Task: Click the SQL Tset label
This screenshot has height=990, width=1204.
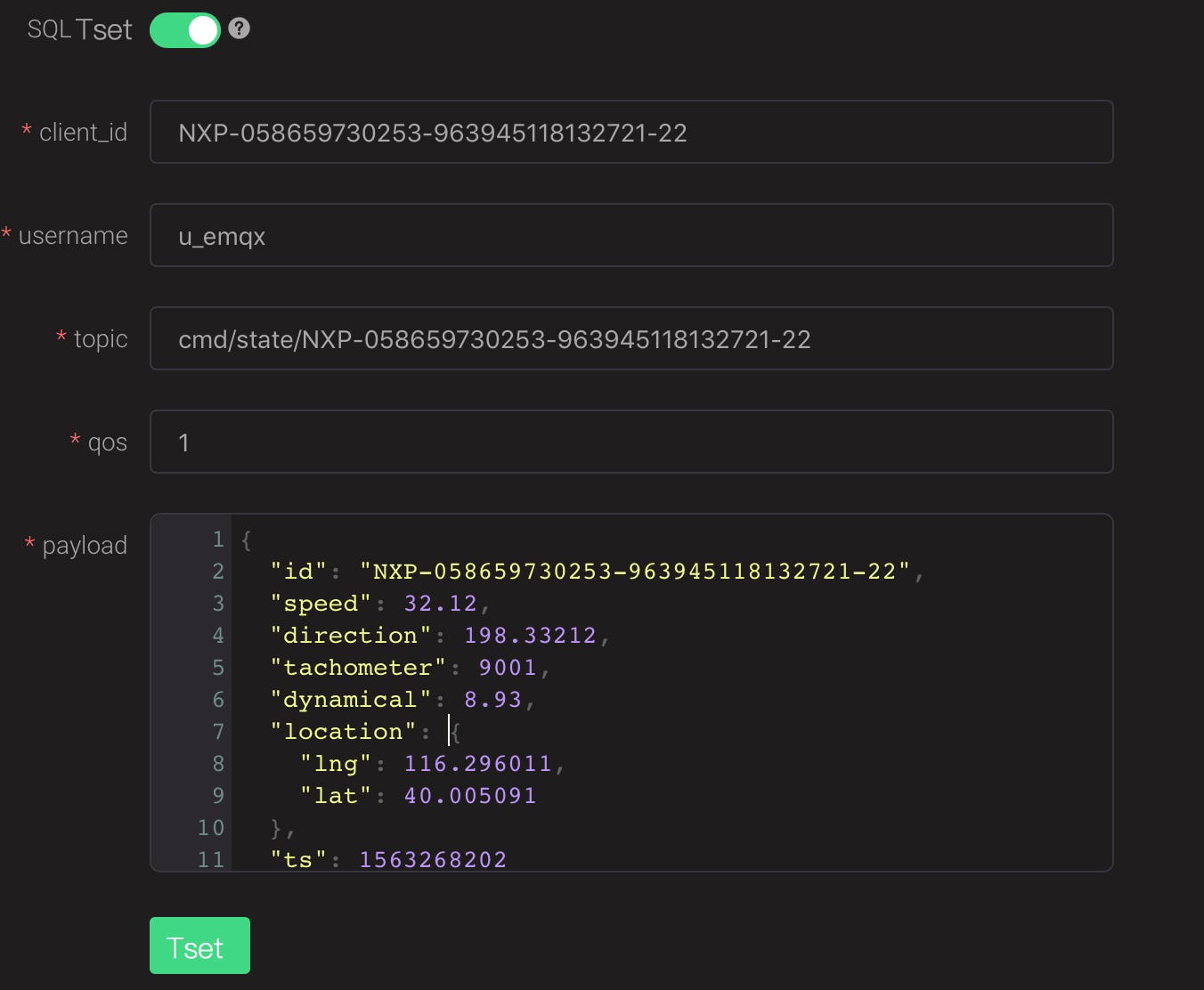Action: tap(79, 29)
